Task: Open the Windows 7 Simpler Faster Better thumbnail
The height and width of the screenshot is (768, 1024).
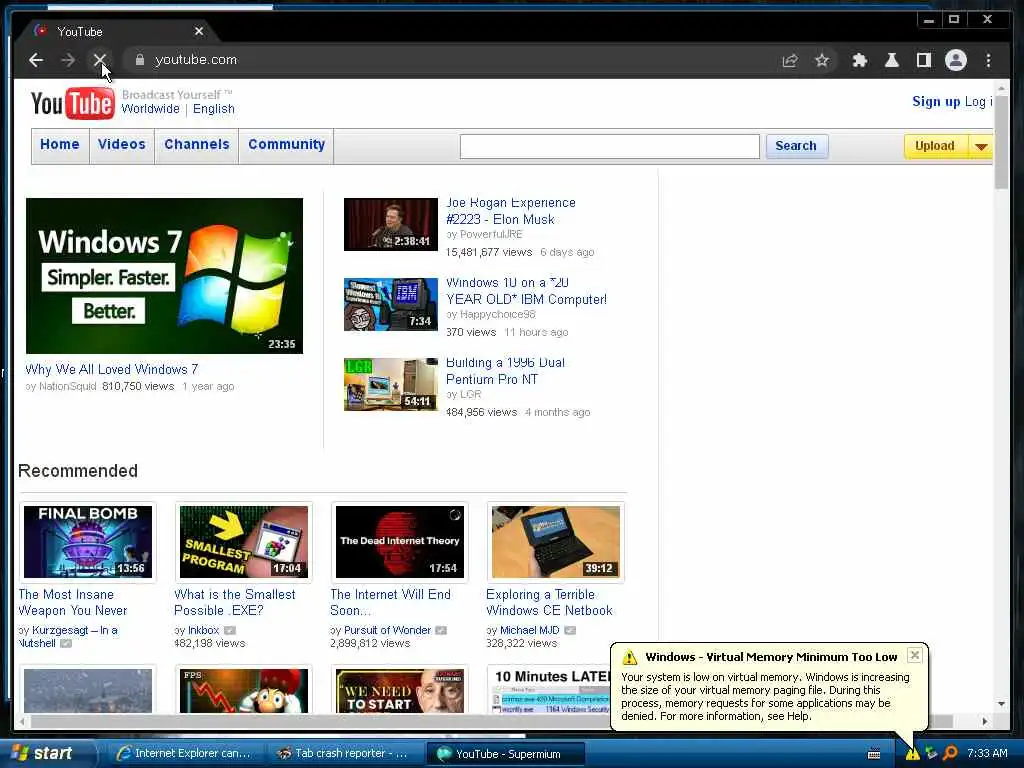Action: point(165,276)
